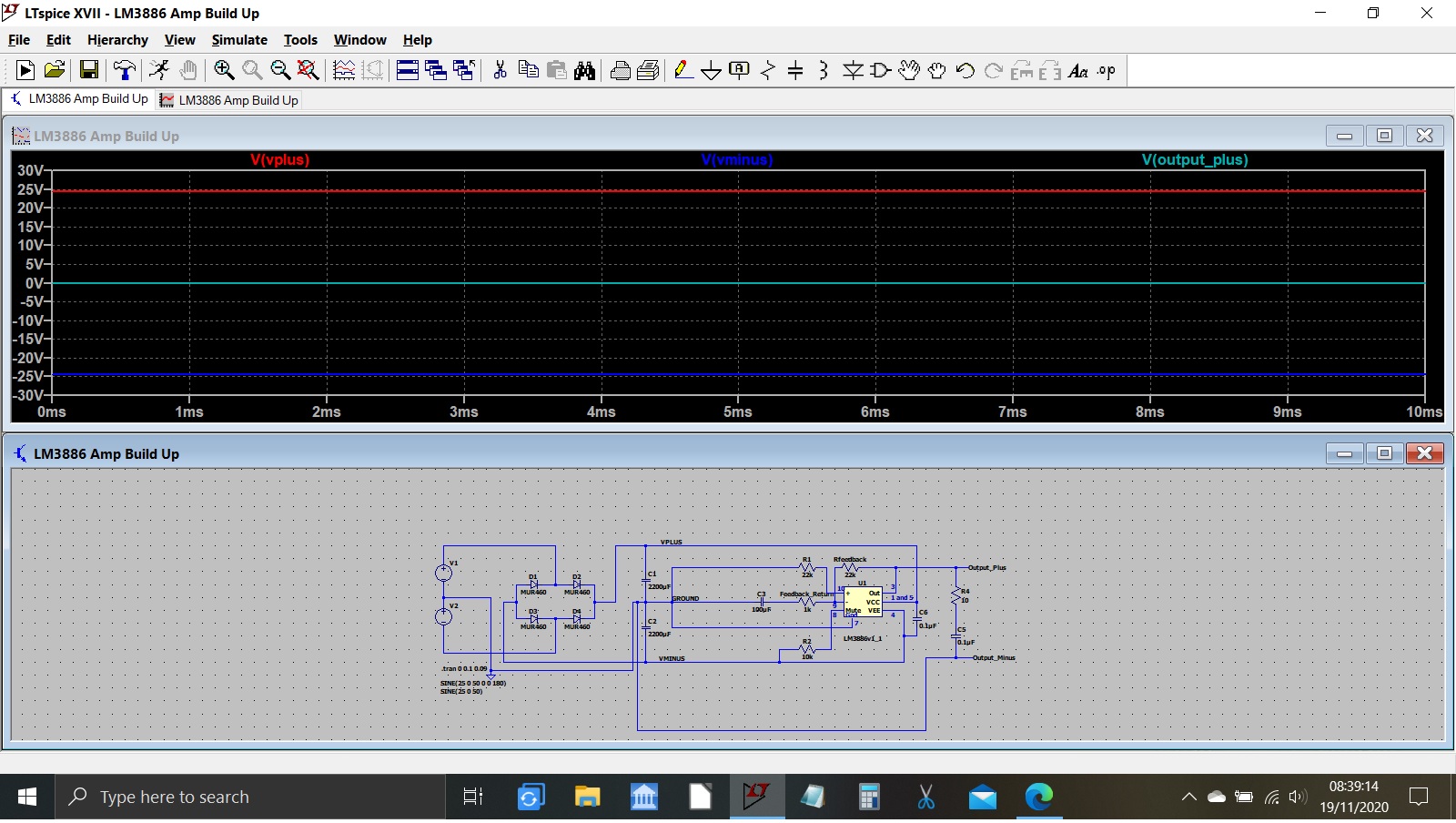Viewport: 1456px width, 823px height.
Task: Click the Zoom Full Extents icon
Action: (308, 70)
